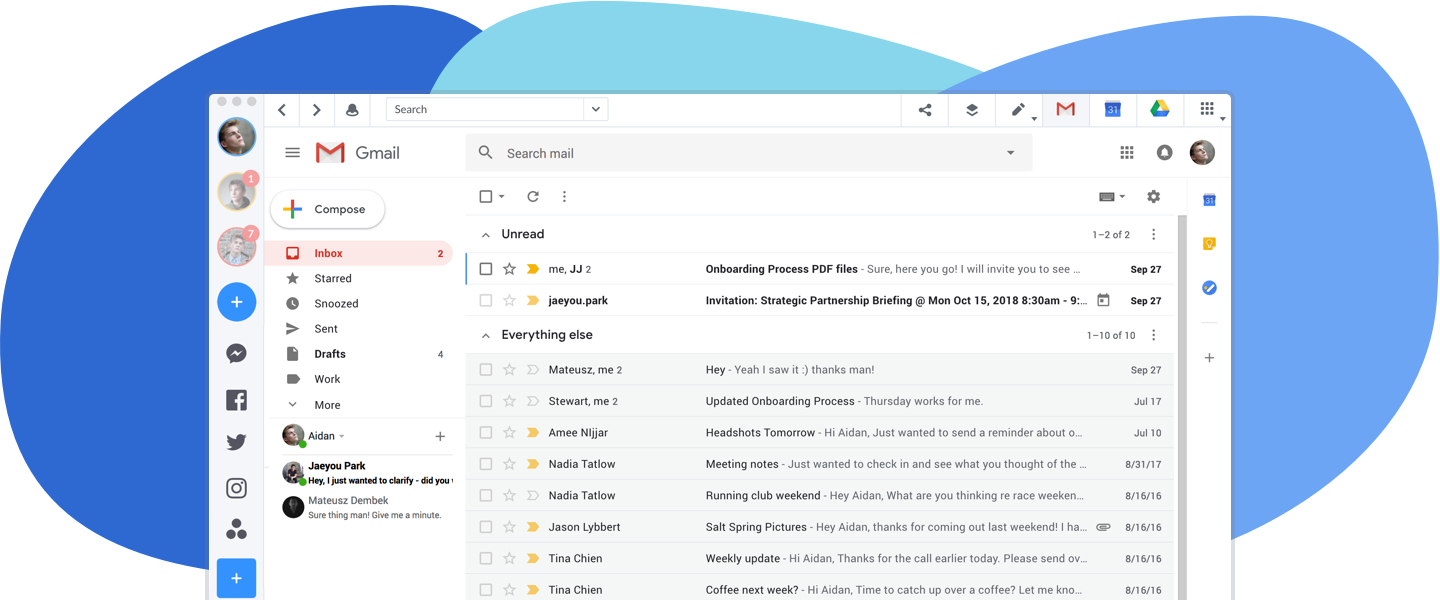Open Instagram from the sidebar

[x=237, y=488]
